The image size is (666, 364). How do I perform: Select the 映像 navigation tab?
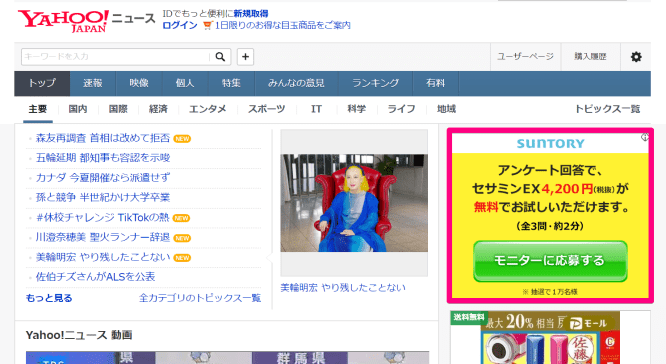139,83
